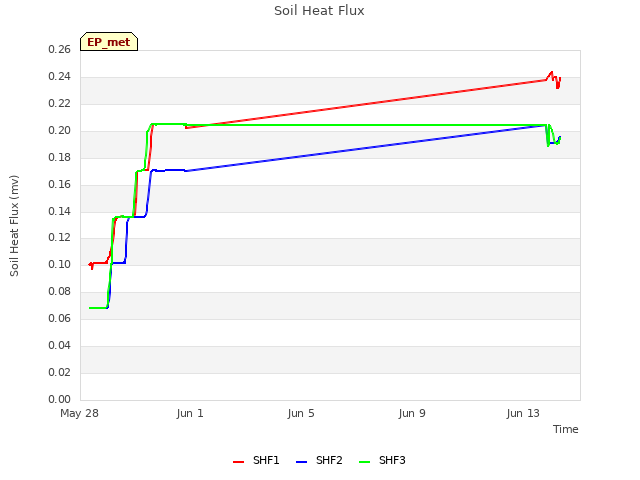Toggle SHF2 series in legend
This screenshot has width=640, height=480.
(319, 460)
